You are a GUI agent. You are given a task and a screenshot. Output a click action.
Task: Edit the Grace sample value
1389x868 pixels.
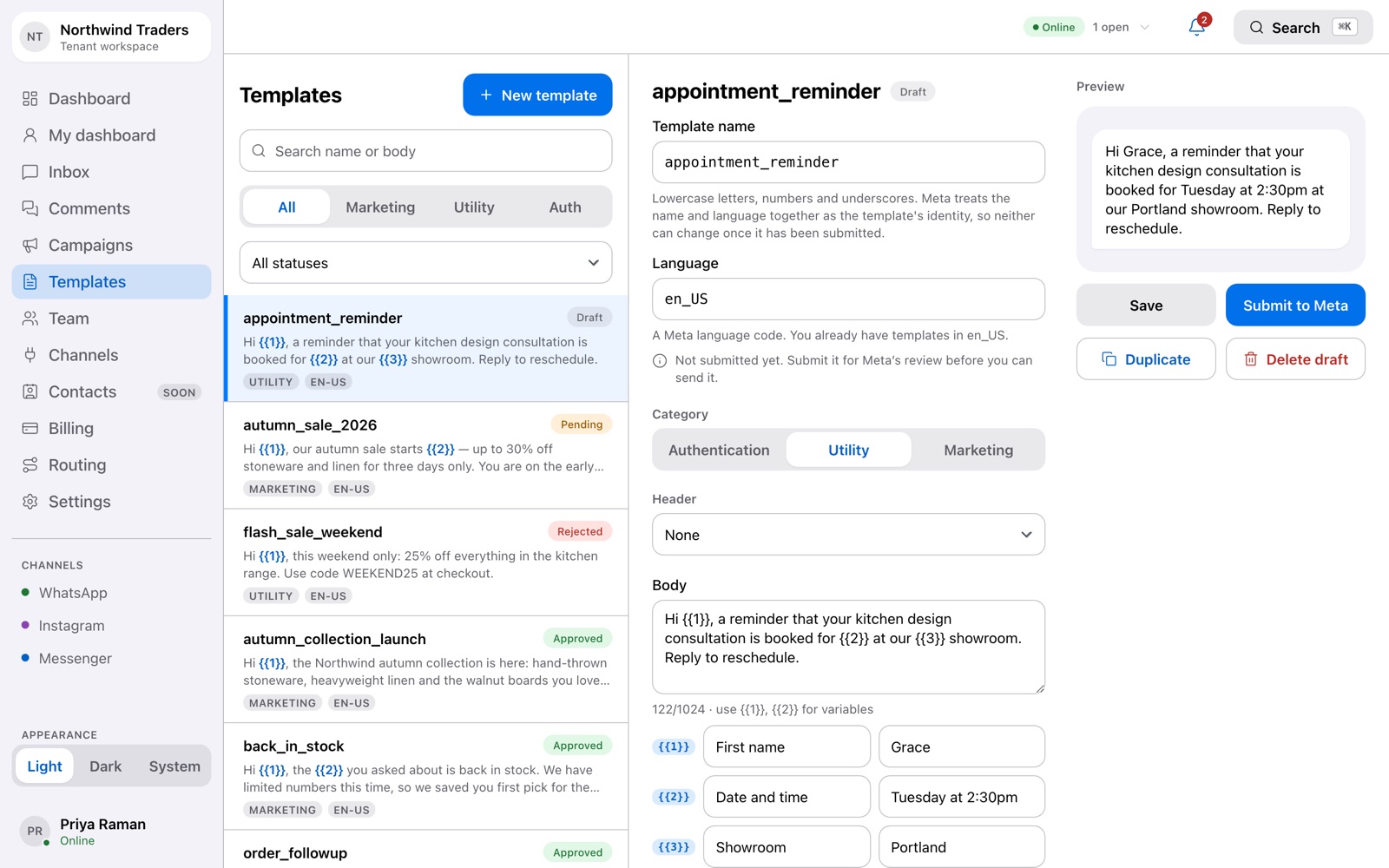962,747
